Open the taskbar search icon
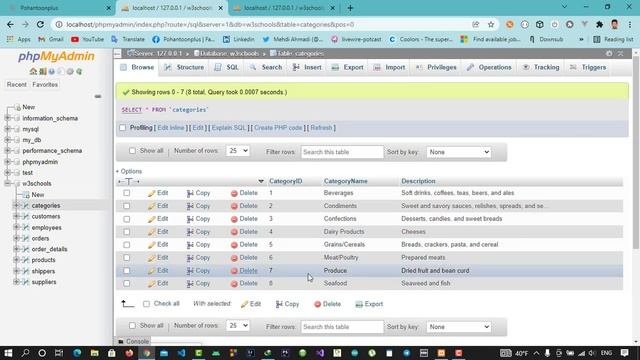This screenshot has width=640, height=360. click(x=25, y=353)
